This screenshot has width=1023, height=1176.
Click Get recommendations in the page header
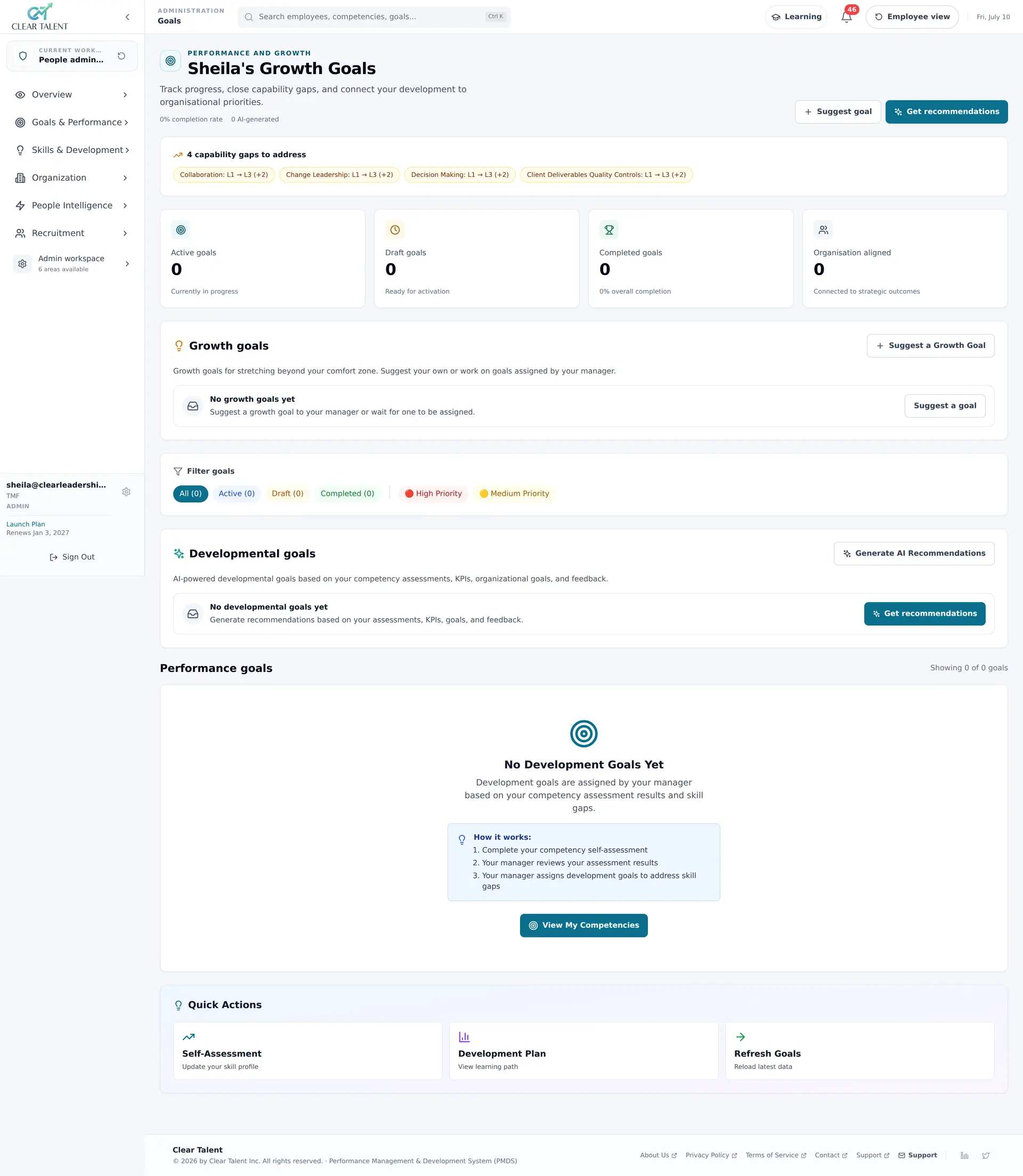point(946,112)
